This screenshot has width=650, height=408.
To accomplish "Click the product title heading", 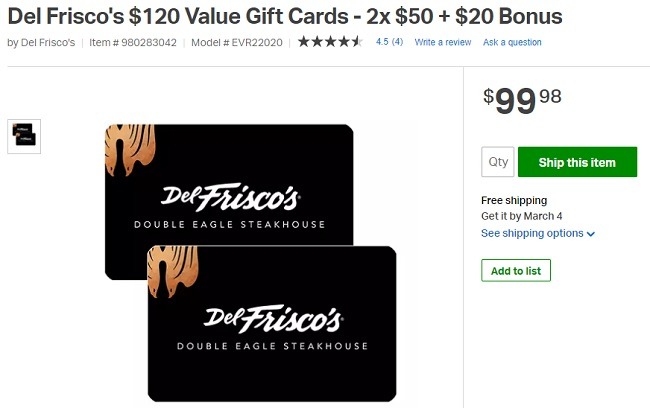I will point(285,17).
